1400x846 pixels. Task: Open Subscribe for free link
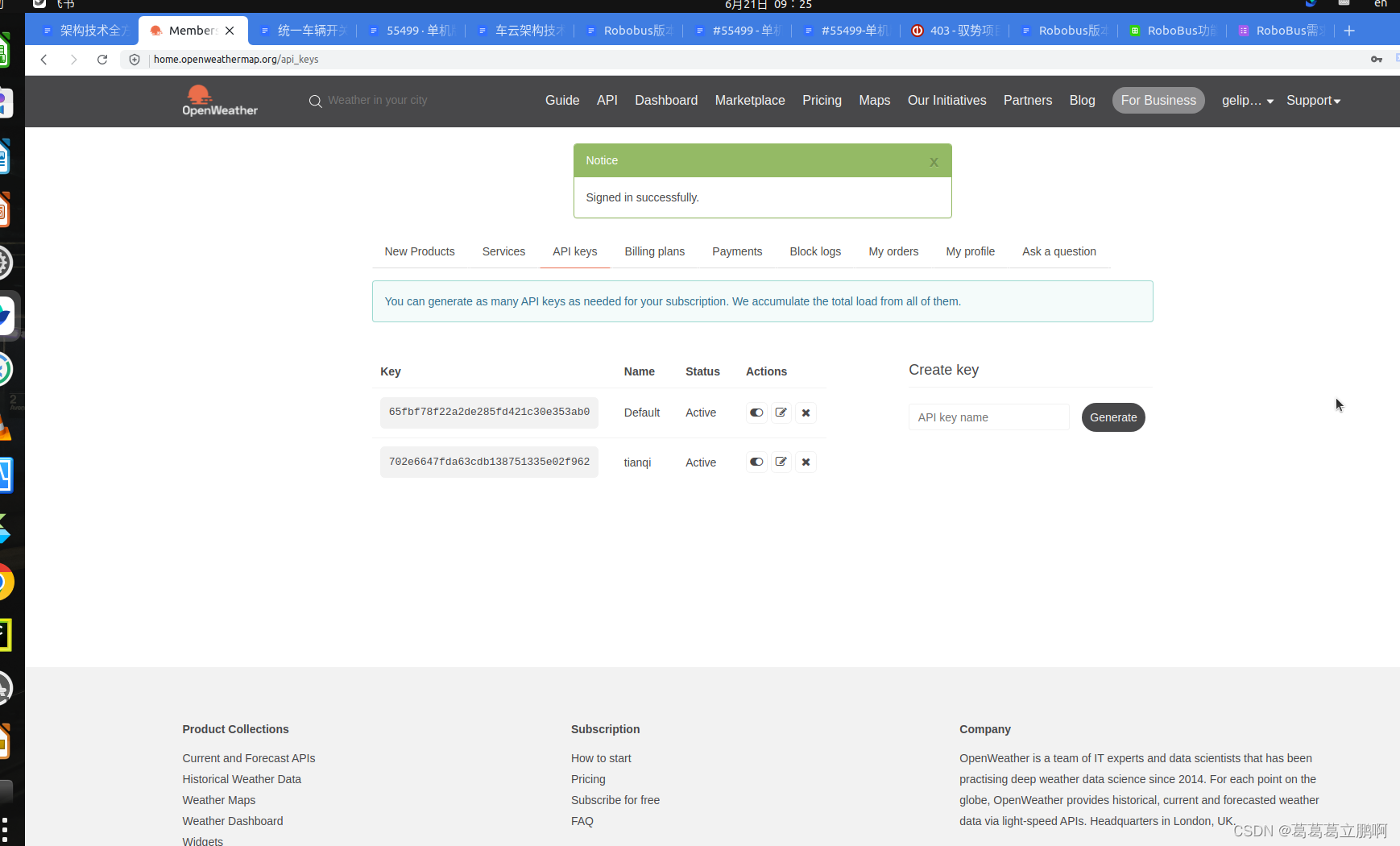coord(615,800)
